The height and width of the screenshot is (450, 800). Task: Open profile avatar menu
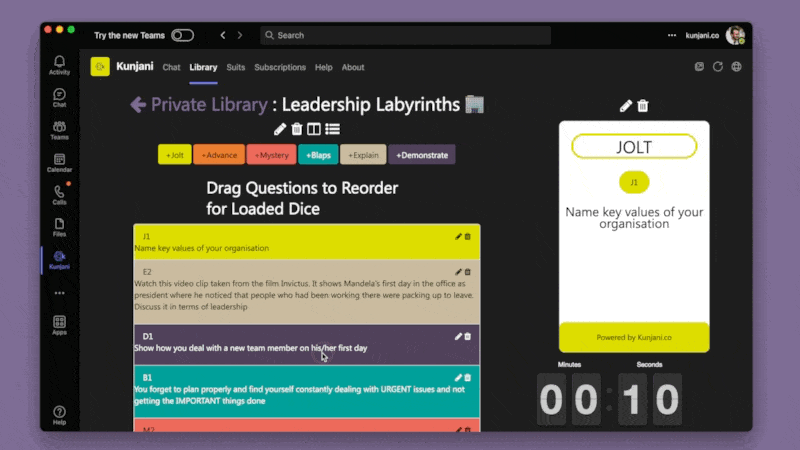click(735, 35)
